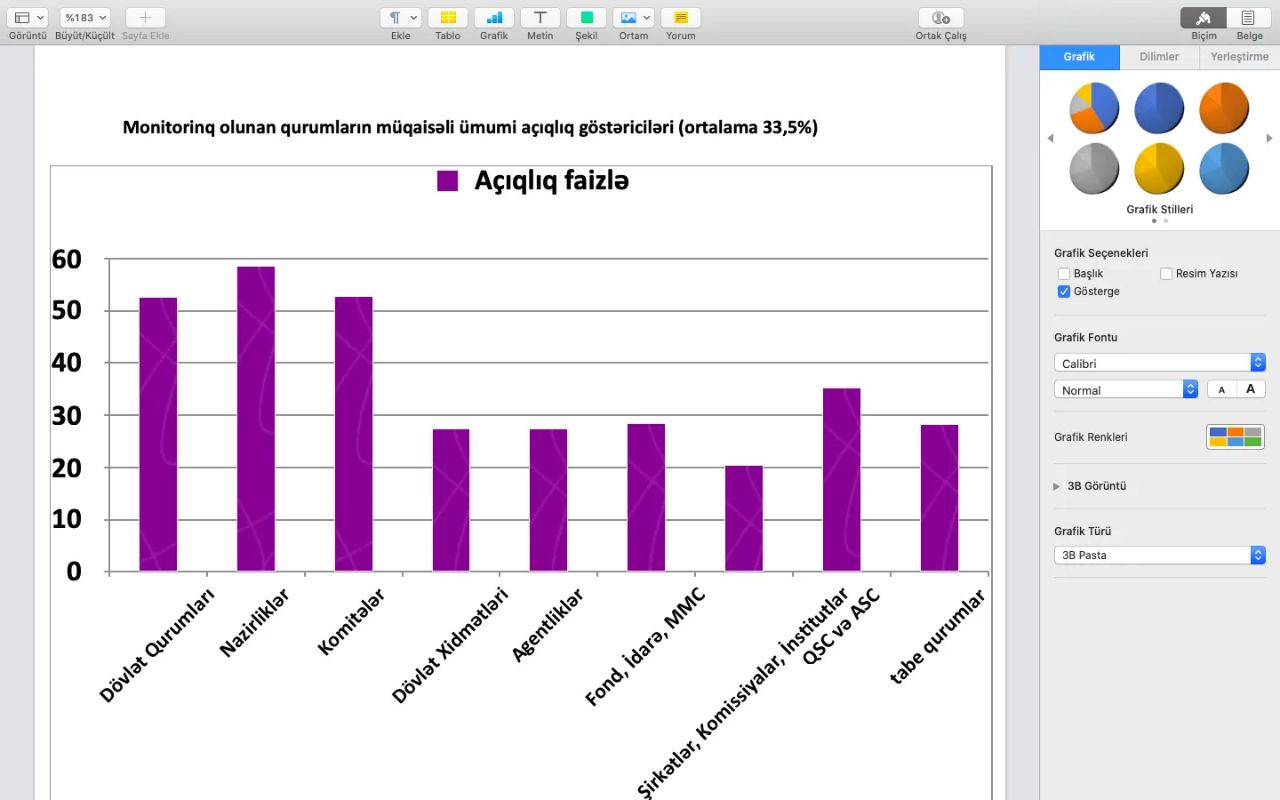Add a comment with Yorum icon
This screenshot has width=1280, height=800.
point(680,18)
